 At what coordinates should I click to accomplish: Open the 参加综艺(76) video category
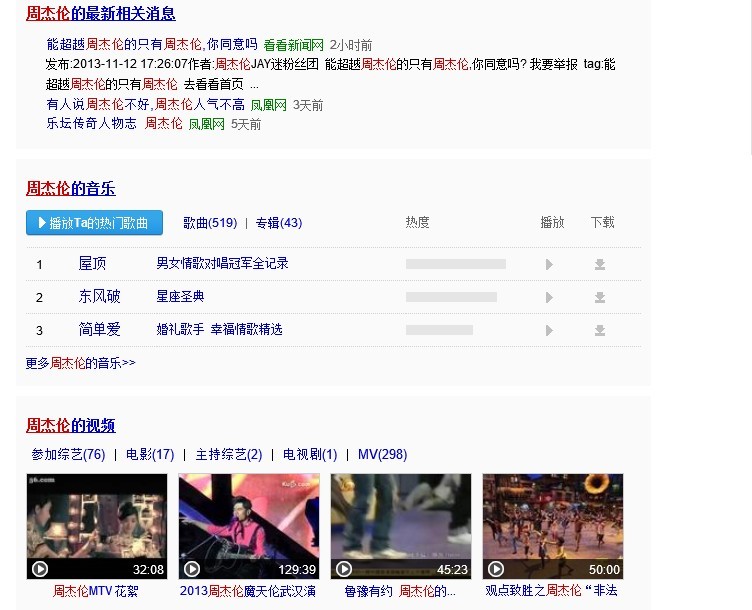[68, 454]
